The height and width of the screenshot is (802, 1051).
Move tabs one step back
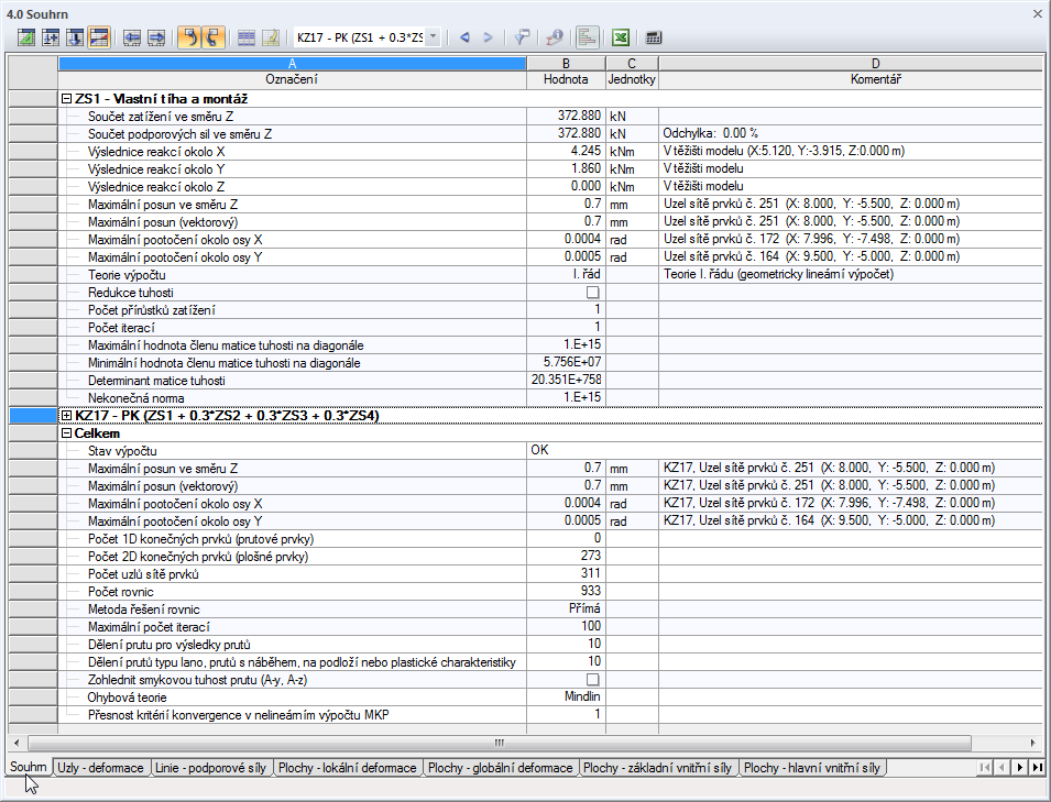(x=1002, y=767)
